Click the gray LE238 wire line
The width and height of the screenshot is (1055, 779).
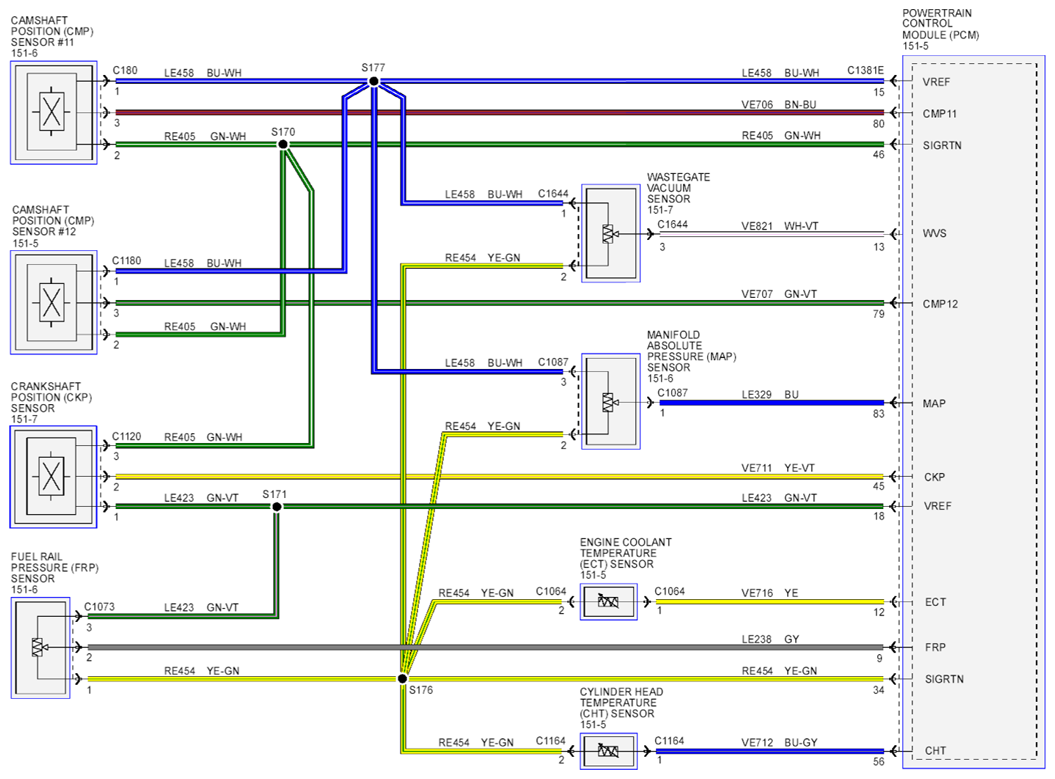click(x=484, y=647)
